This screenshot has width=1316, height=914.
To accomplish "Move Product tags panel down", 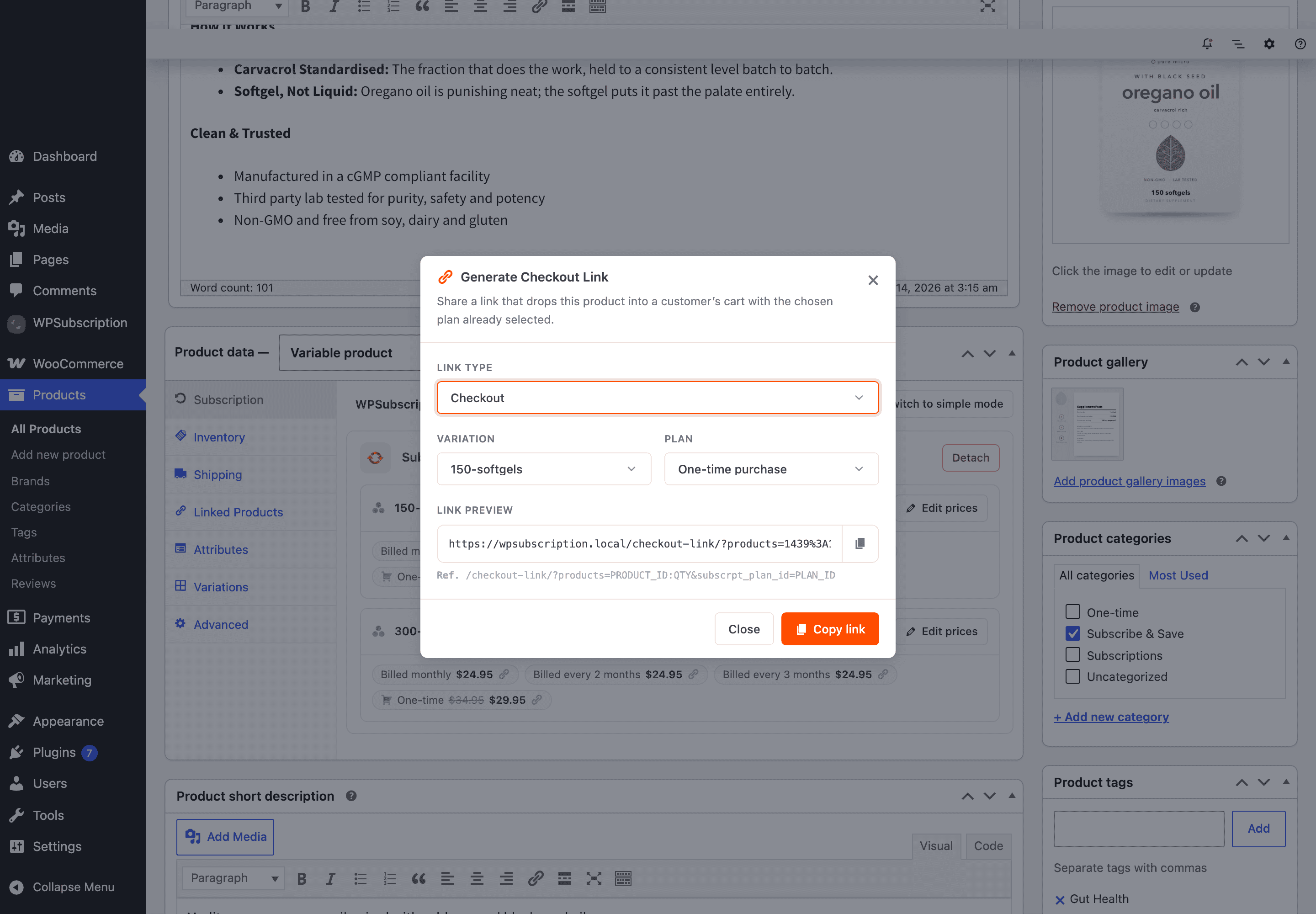I will pos(1263,782).
